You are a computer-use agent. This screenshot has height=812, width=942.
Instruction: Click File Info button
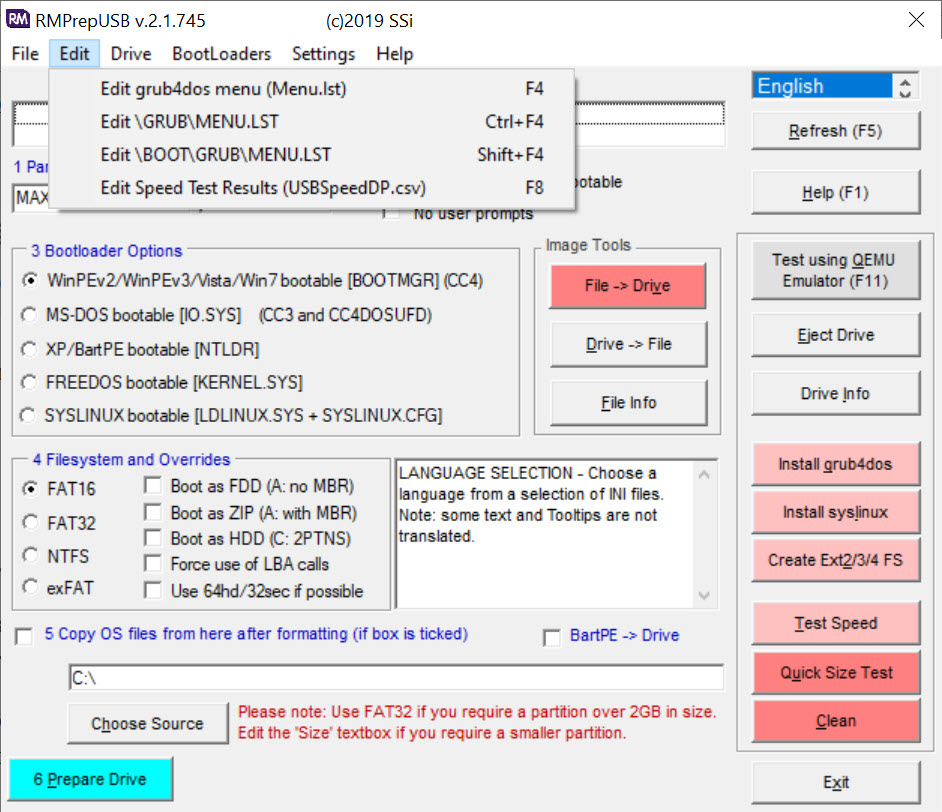(x=628, y=402)
